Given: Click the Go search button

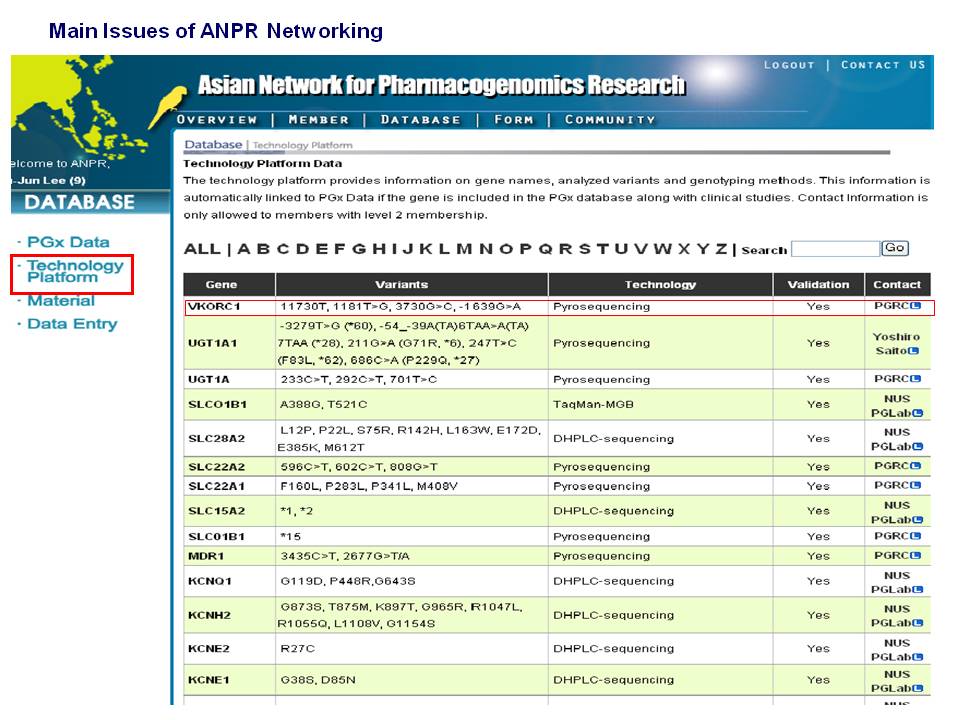Looking at the screenshot, I should 894,248.
